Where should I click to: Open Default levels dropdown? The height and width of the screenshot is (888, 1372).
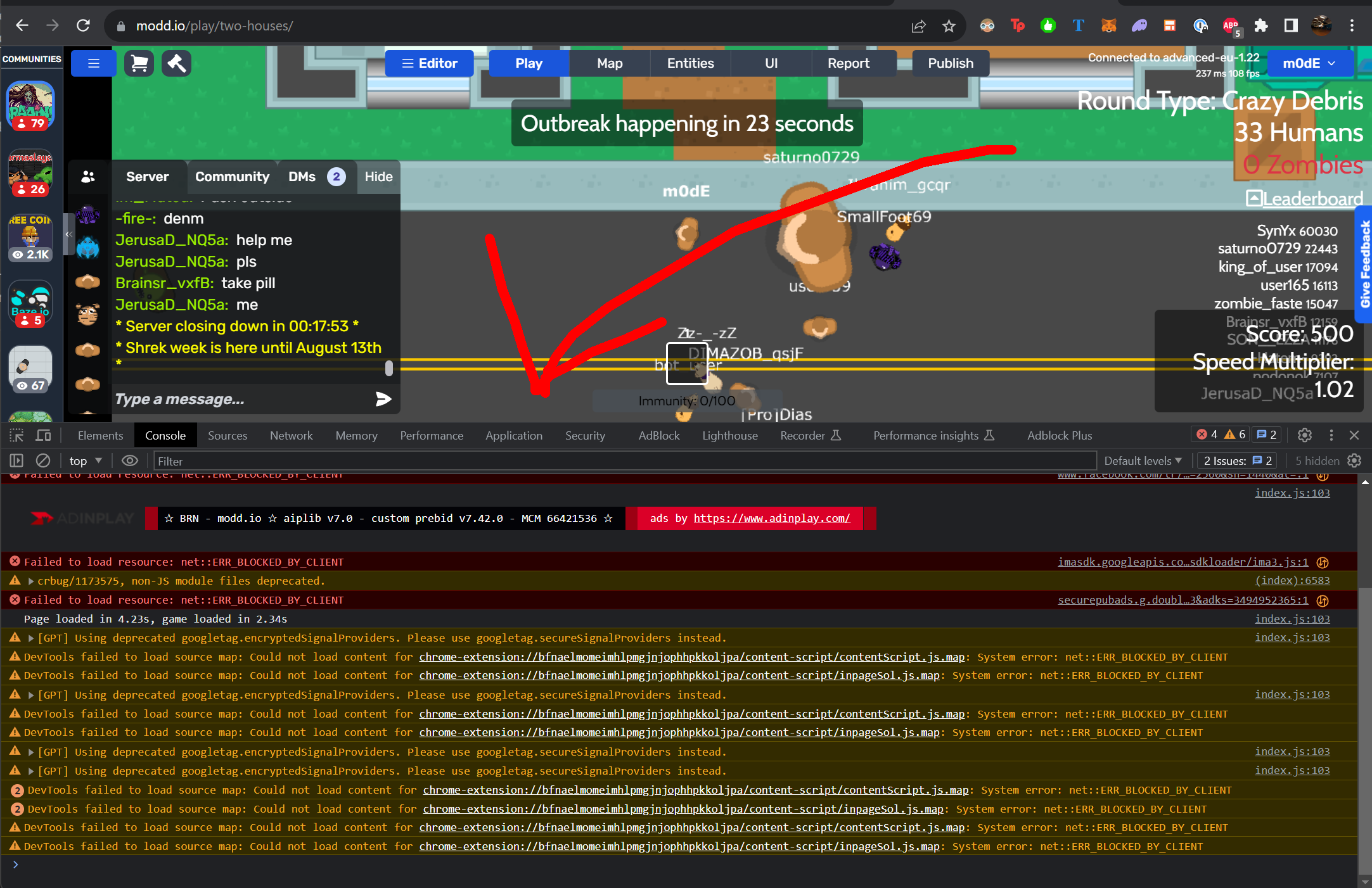pos(1143,460)
